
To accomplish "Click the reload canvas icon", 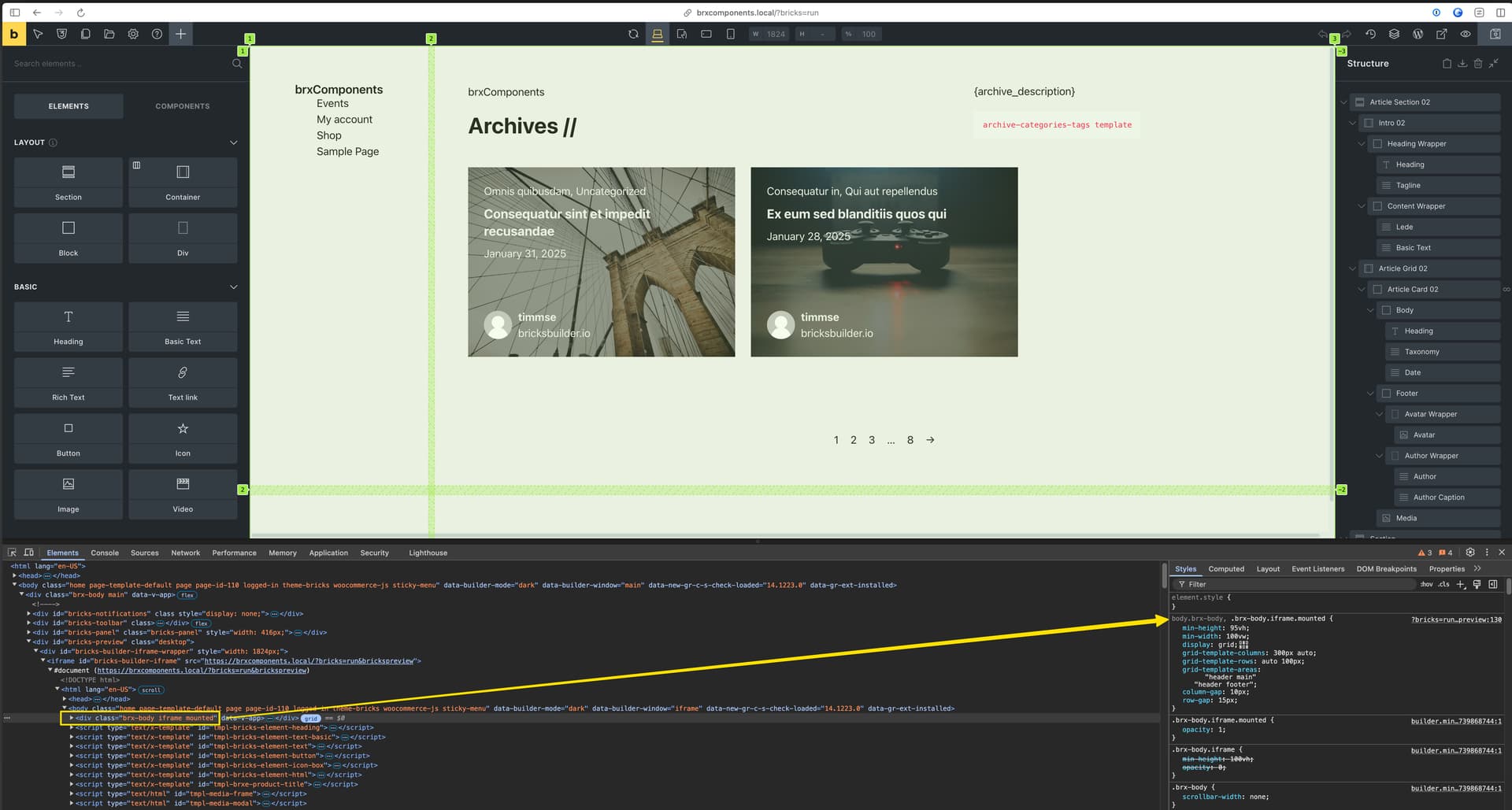I will click(x=633, y=34).
